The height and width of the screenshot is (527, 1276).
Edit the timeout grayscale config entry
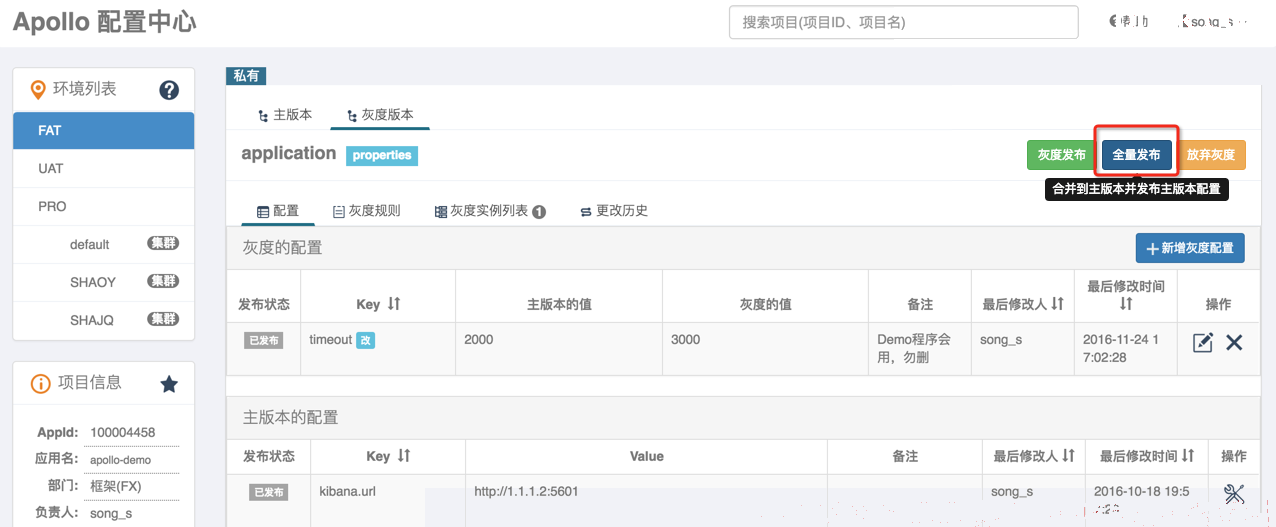pos(1202,342)
